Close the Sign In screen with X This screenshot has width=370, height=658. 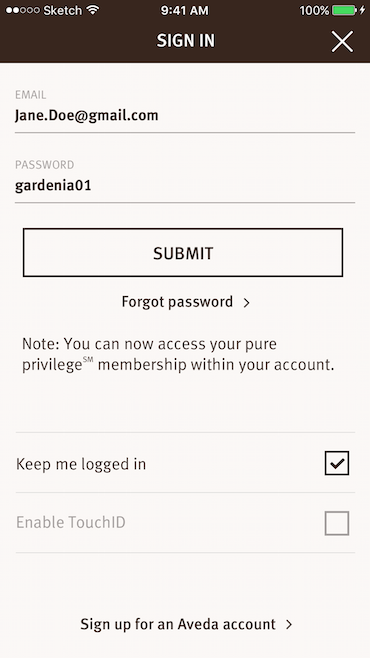pyautogui.click(x=342, y=42)
